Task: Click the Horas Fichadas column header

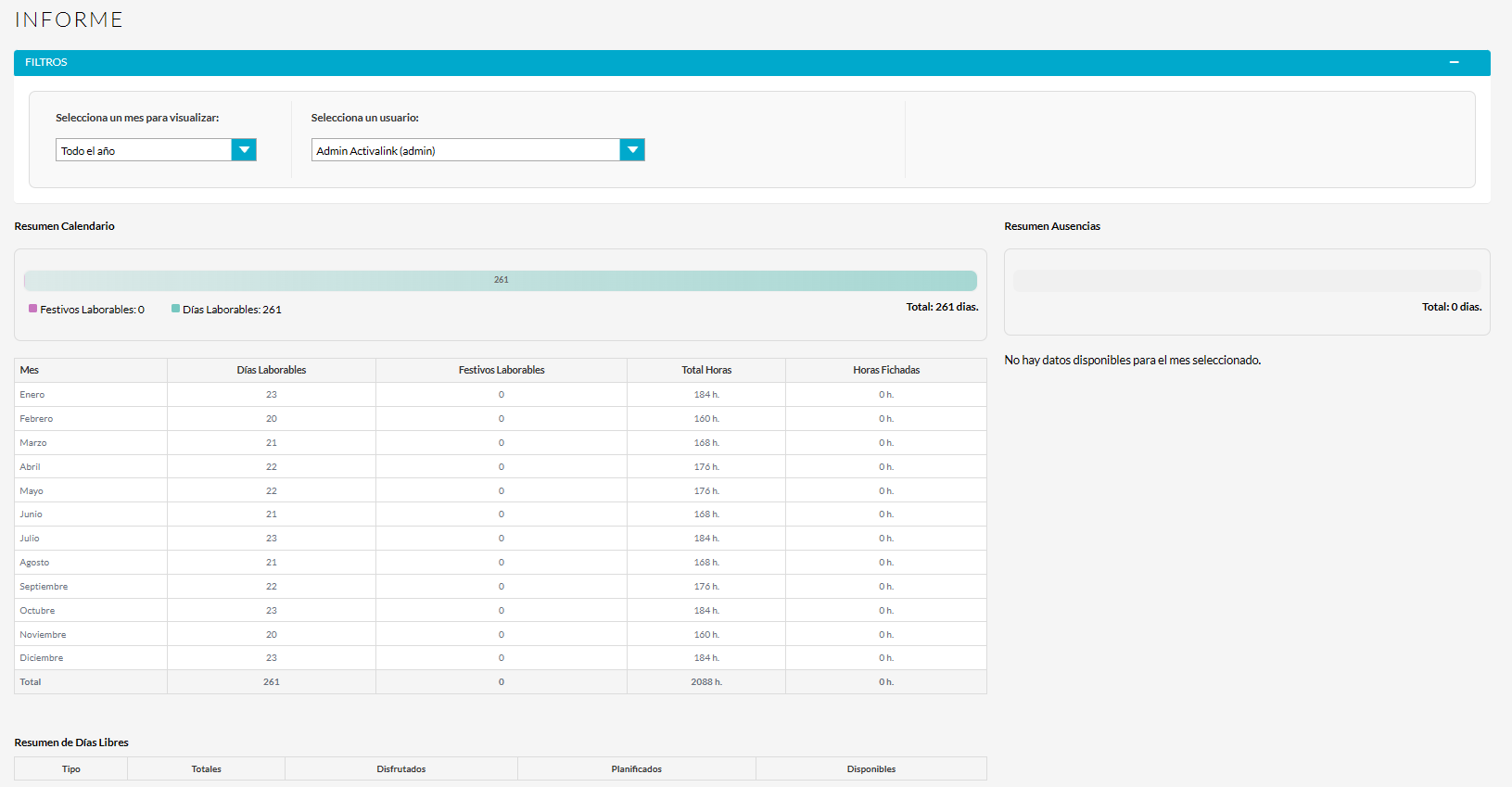Action: point(886,370)
